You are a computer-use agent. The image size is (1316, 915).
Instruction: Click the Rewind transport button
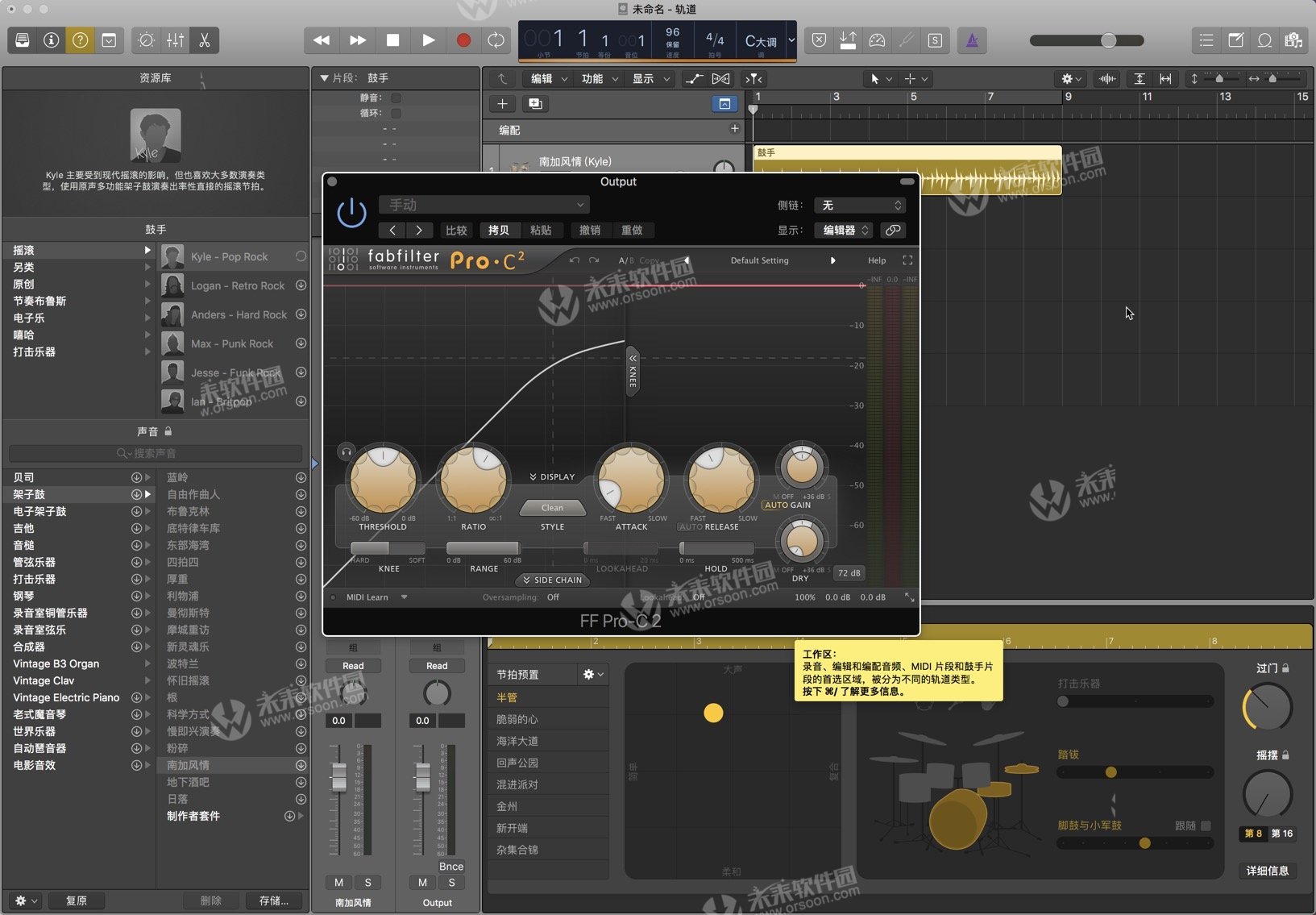[322, 40]
